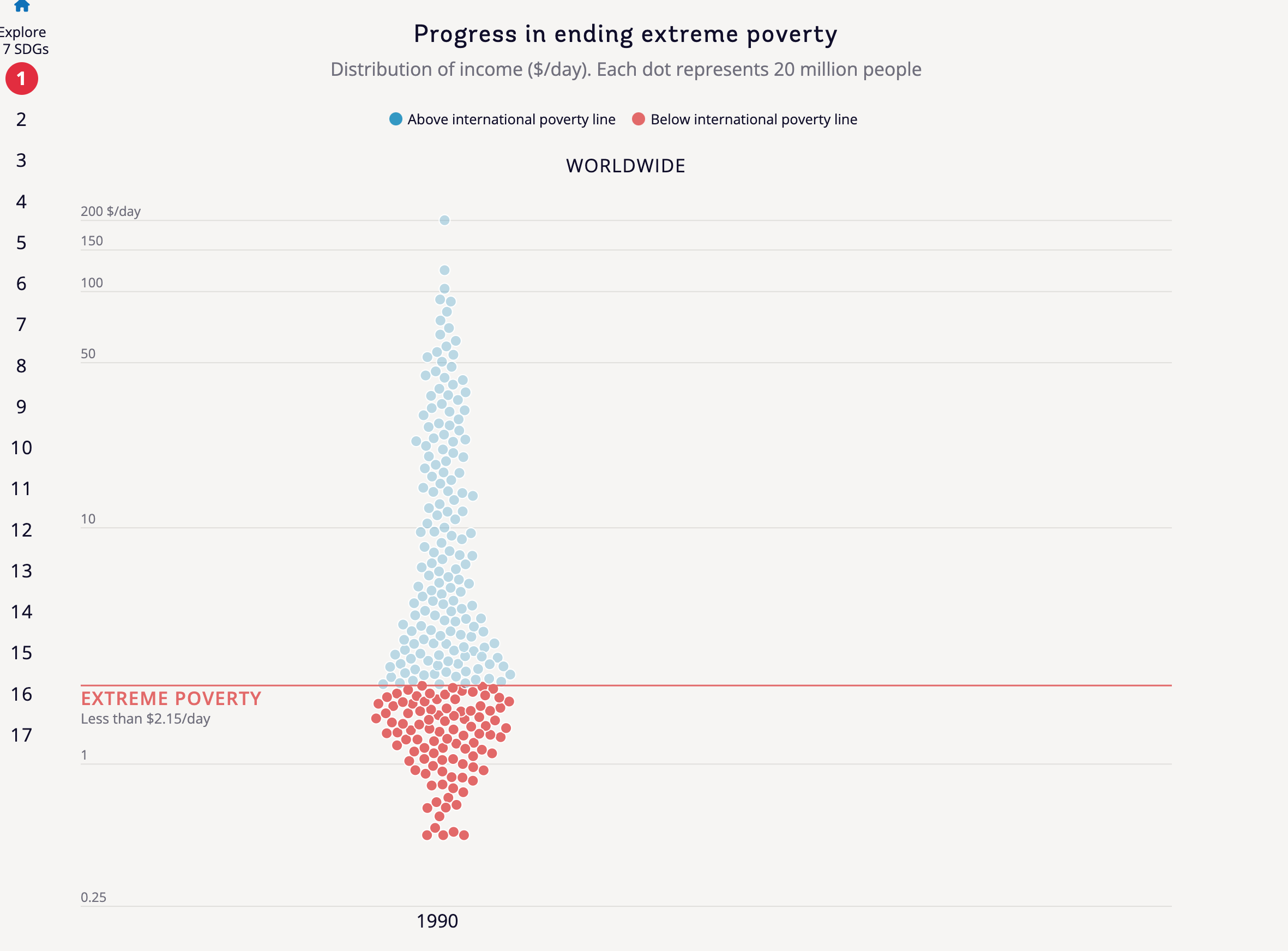Click the EXTREME POVERTY label
The width and height of the screenshot is (1288, 951).
pyautogui.click(x=172, y=697)
